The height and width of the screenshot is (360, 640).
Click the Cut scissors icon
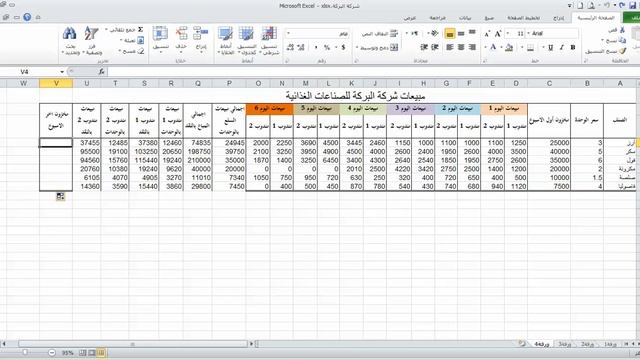click(x=622, y=30)
